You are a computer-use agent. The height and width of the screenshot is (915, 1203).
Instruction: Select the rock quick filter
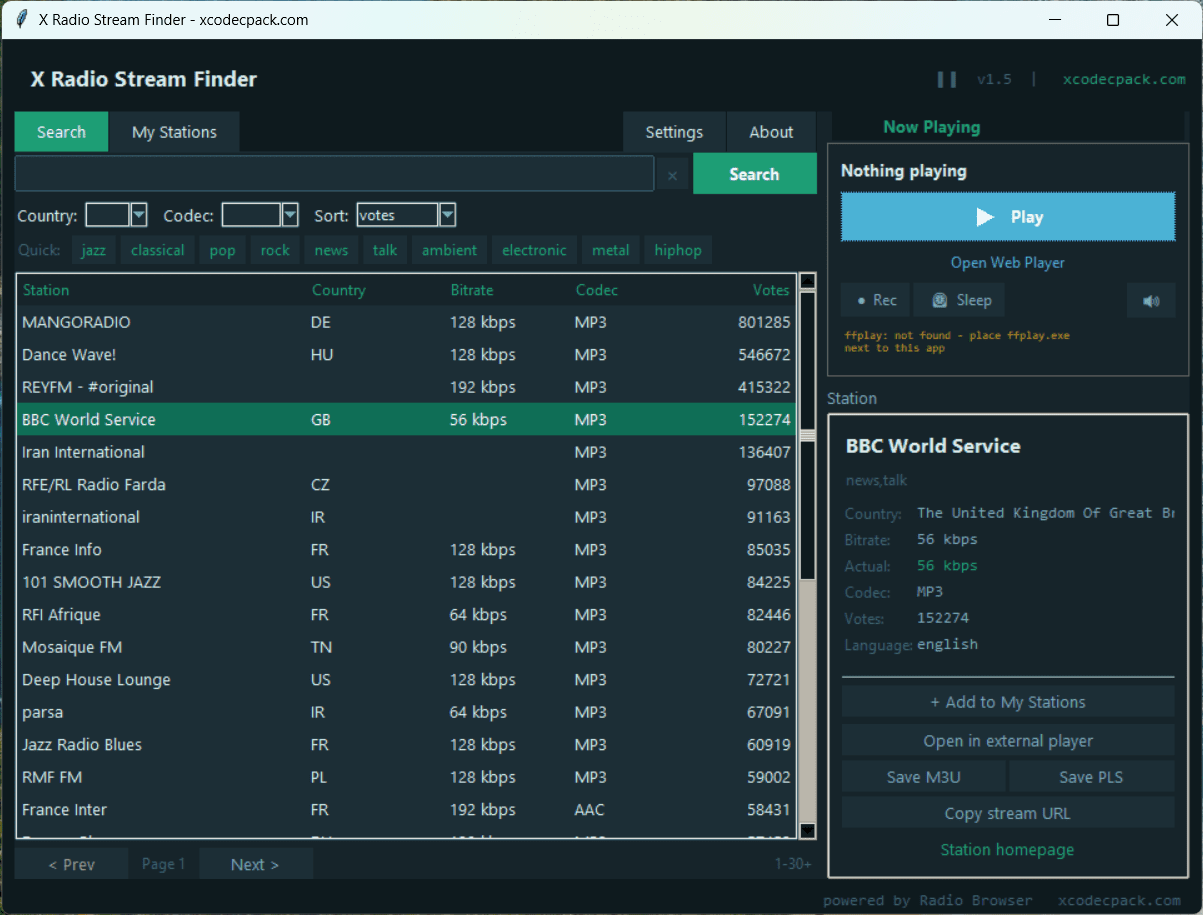coord(275,250)
